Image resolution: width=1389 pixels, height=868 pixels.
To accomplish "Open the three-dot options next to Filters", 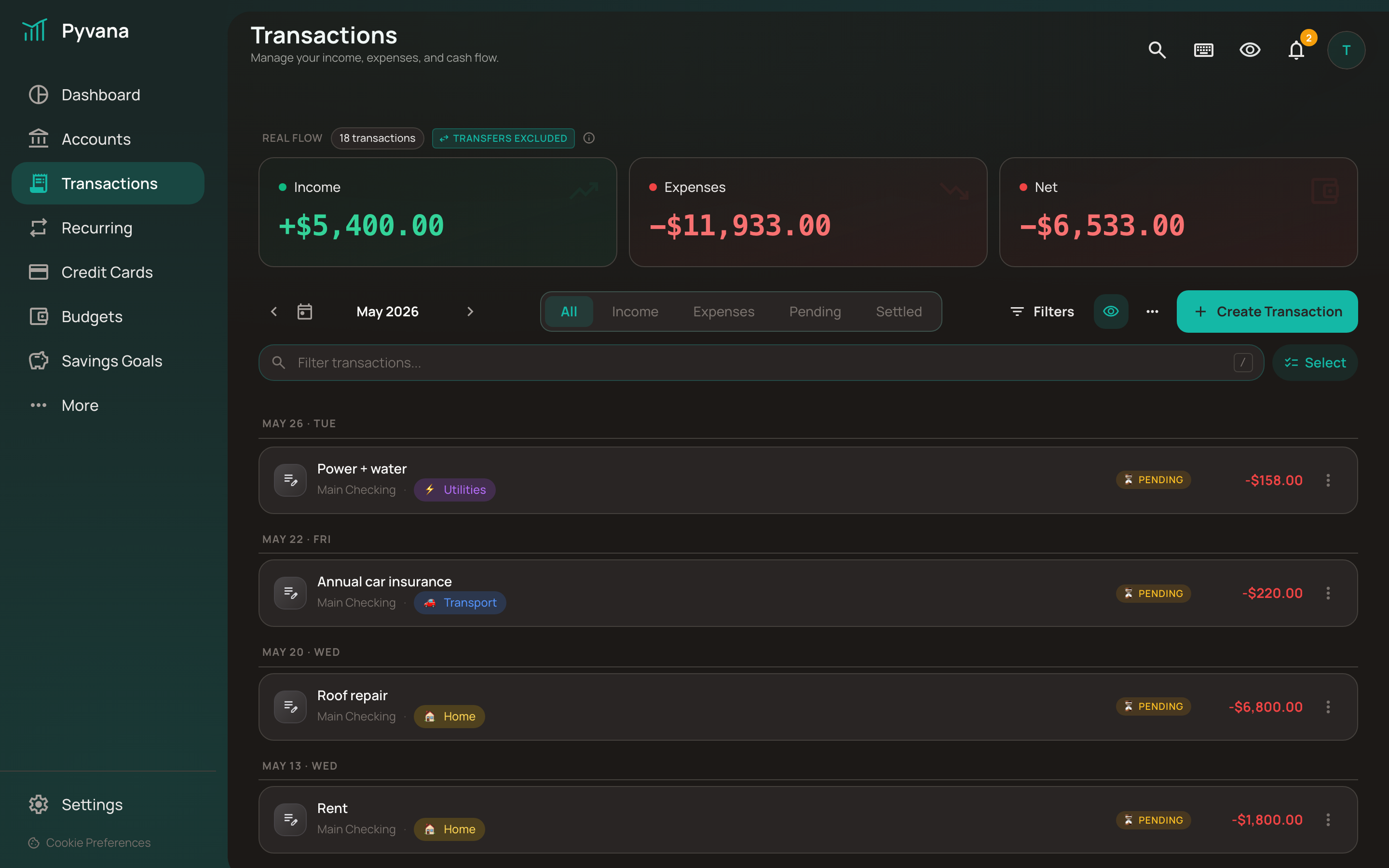I will tap(1152, 312).
